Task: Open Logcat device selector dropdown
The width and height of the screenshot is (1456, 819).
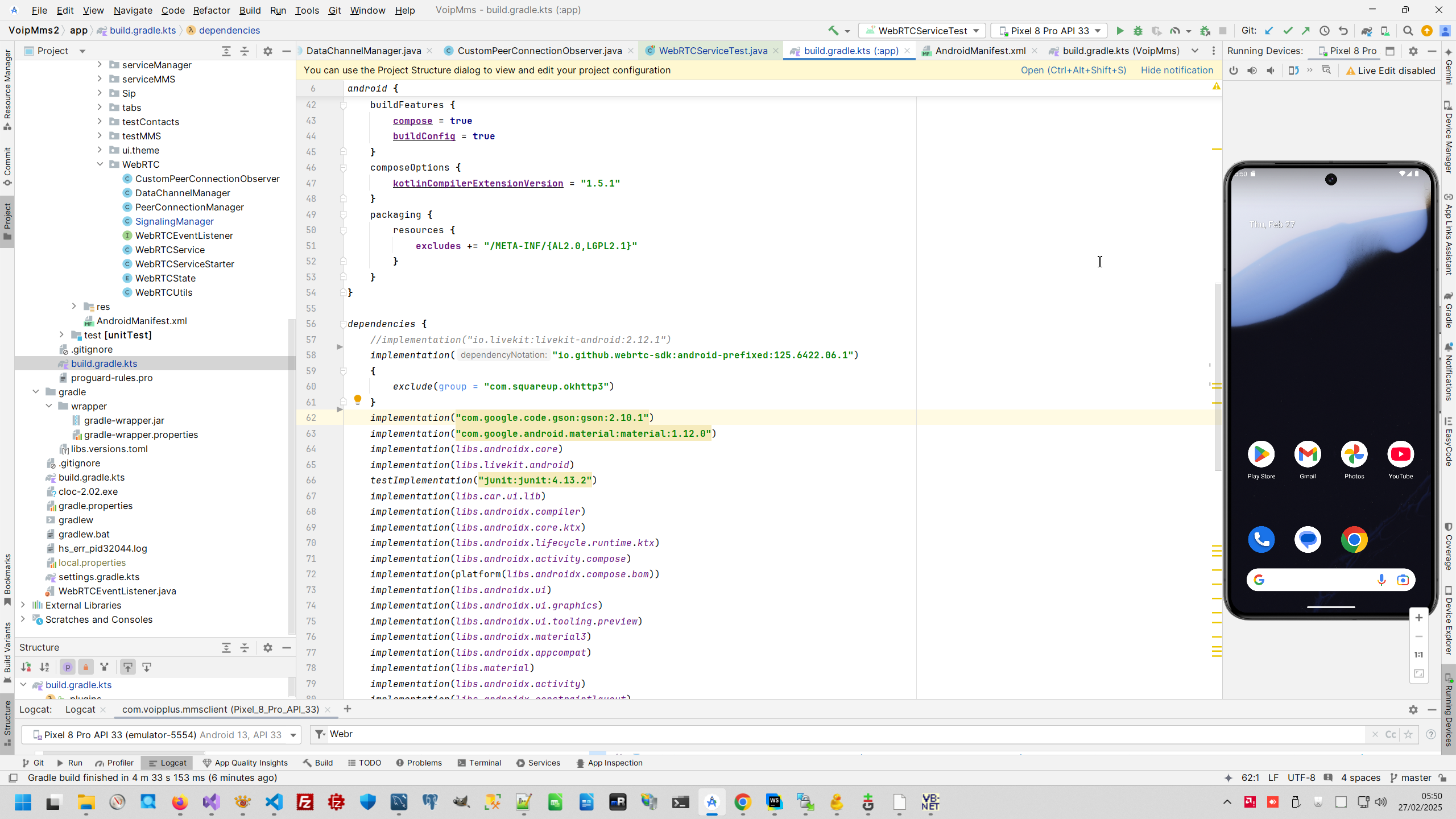Action: 162,735
